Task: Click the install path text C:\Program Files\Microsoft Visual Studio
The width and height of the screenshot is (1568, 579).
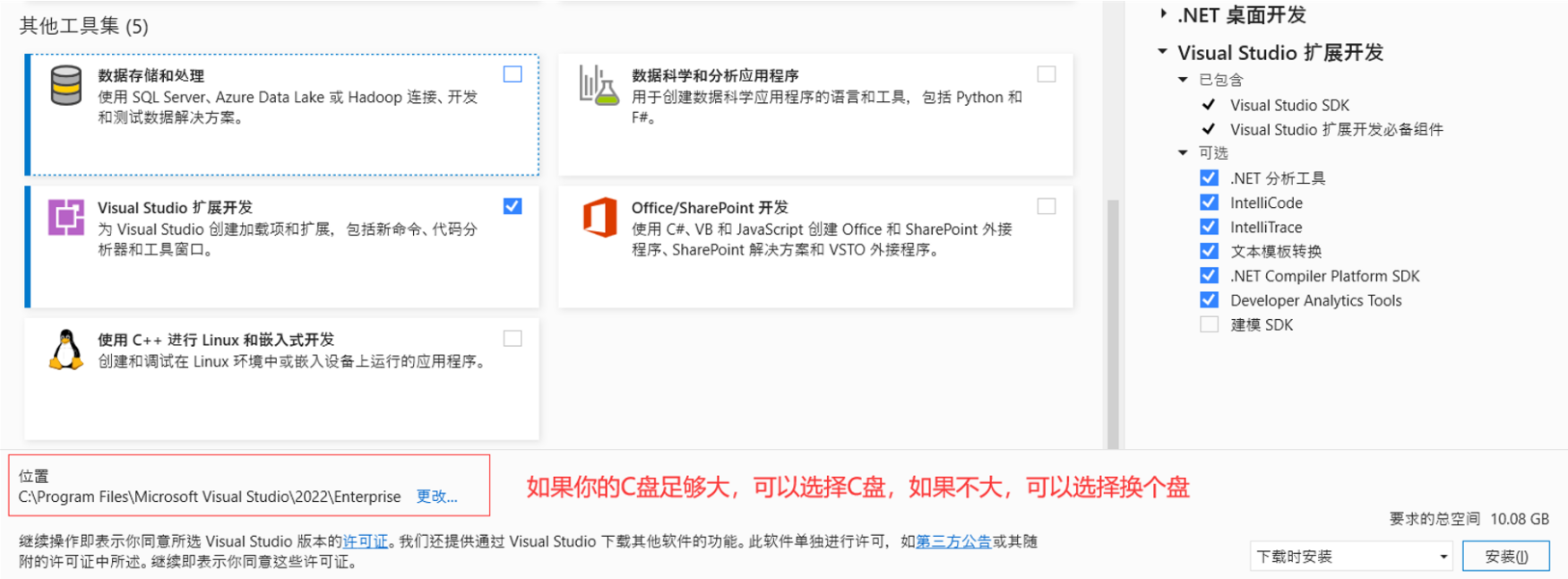Action: coord(210,497)
